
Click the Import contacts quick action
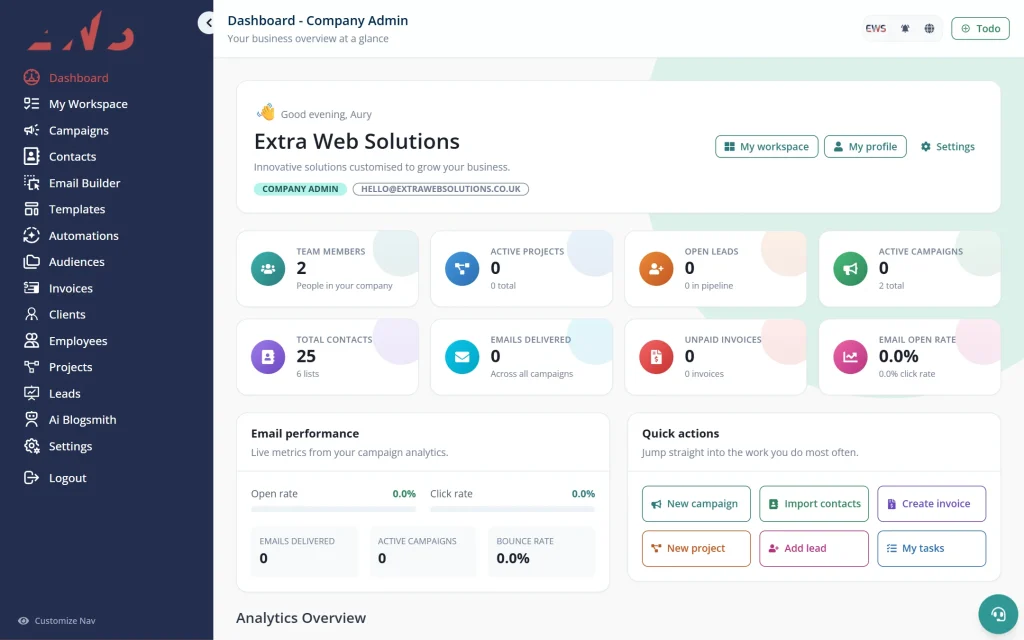[x=814, y=504]
